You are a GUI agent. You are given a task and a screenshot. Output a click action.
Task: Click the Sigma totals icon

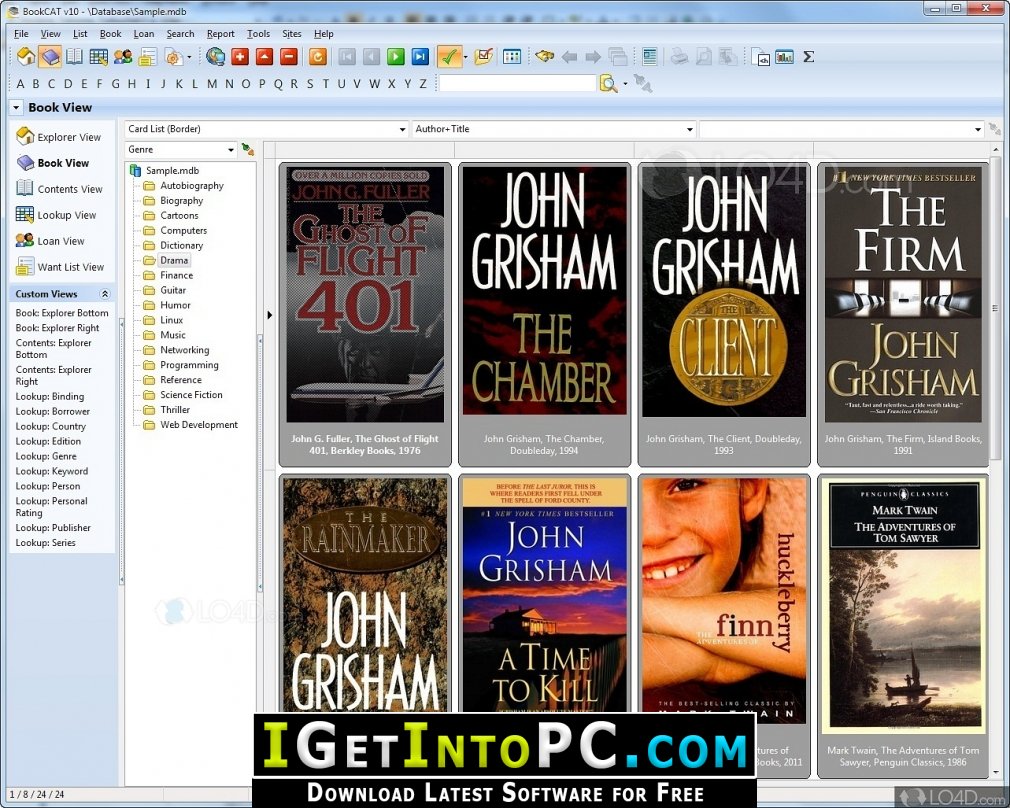coord(809,57)
